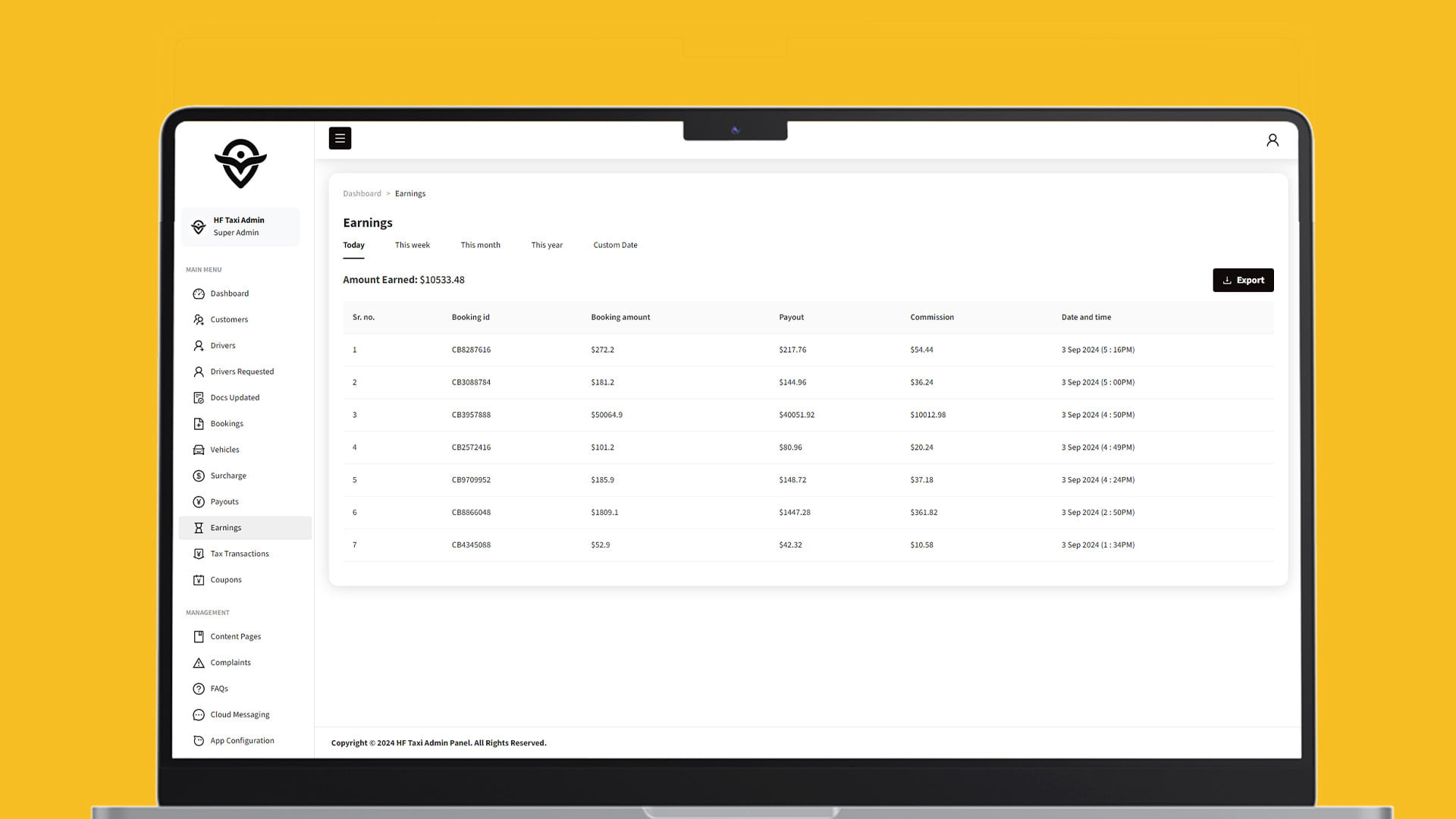Click the Cloud Messaging chat icon

click(199, 715)
